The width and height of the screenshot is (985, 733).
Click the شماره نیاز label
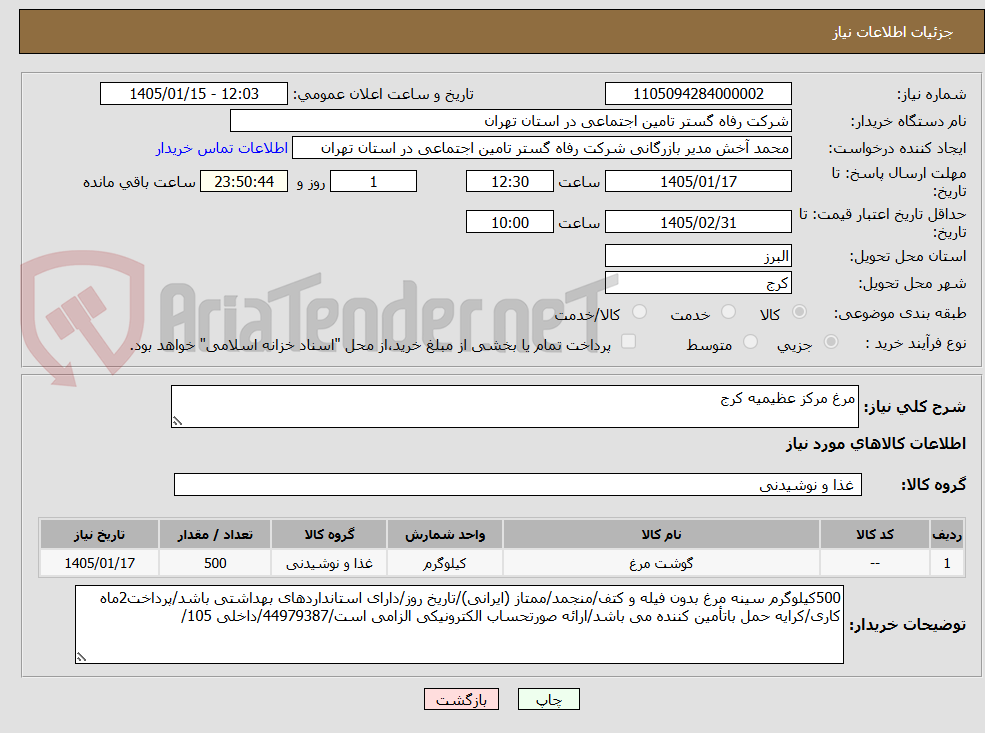(932, 94)
